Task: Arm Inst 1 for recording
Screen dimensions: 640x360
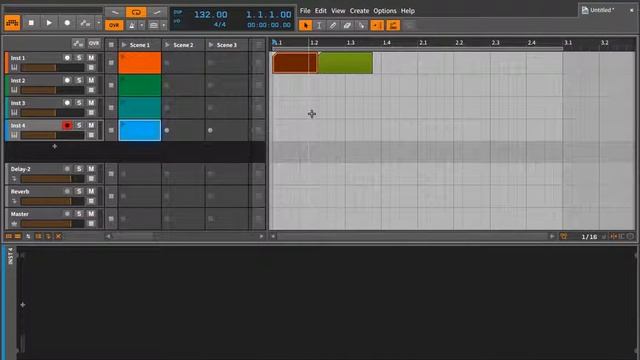Action: pos(67,58)
